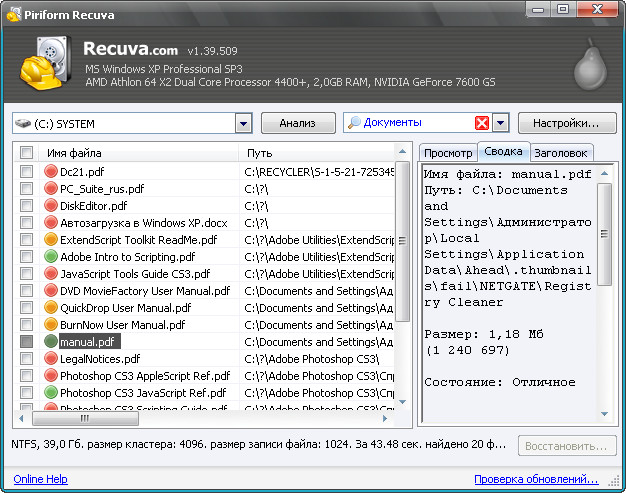Screen dimensions: 626x493
Task: Tick the checkbox for ExtendScript Toolkit ReadMe.pdf
Action: 26,240
